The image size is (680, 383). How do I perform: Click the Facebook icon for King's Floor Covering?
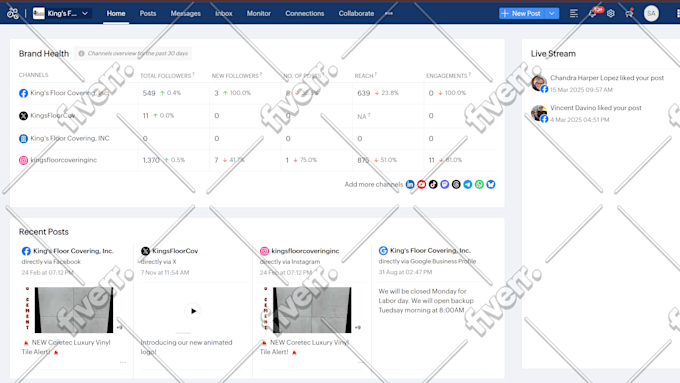pyautogui.click(x=23, y=93)
